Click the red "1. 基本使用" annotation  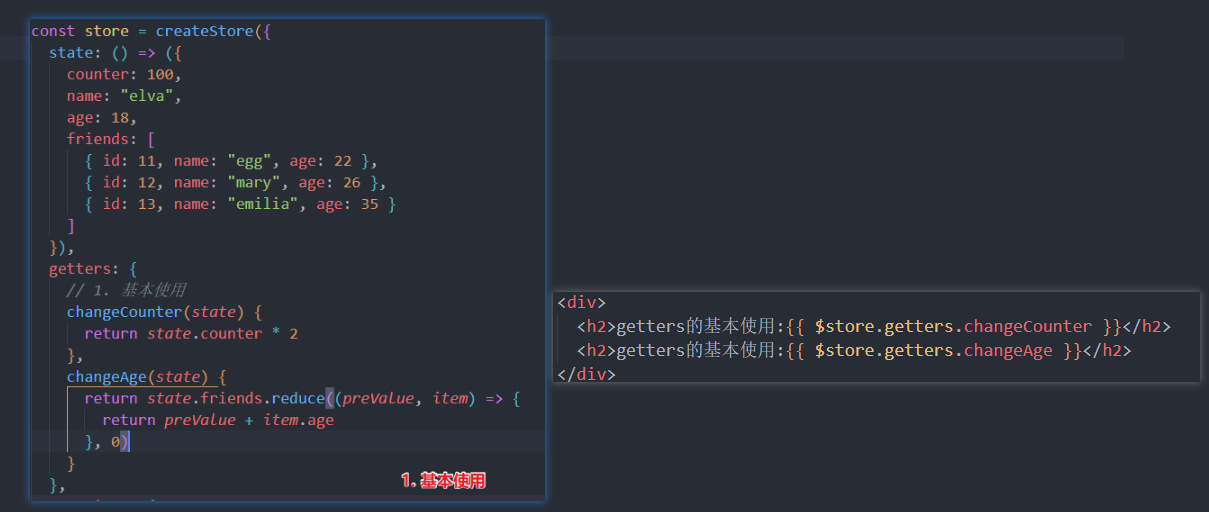(443, 481)
